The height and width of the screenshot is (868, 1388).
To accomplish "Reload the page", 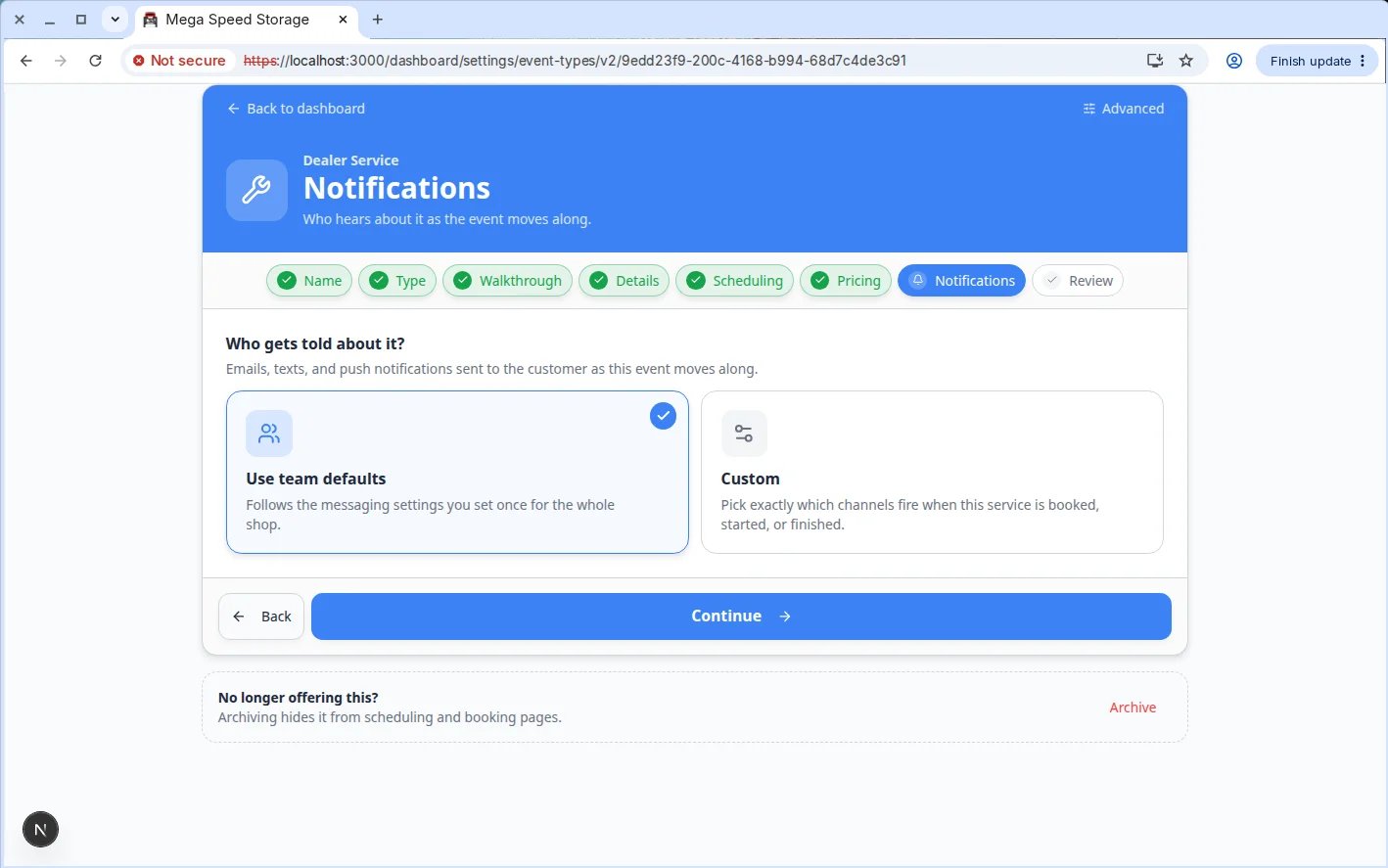I will [95, 61].
